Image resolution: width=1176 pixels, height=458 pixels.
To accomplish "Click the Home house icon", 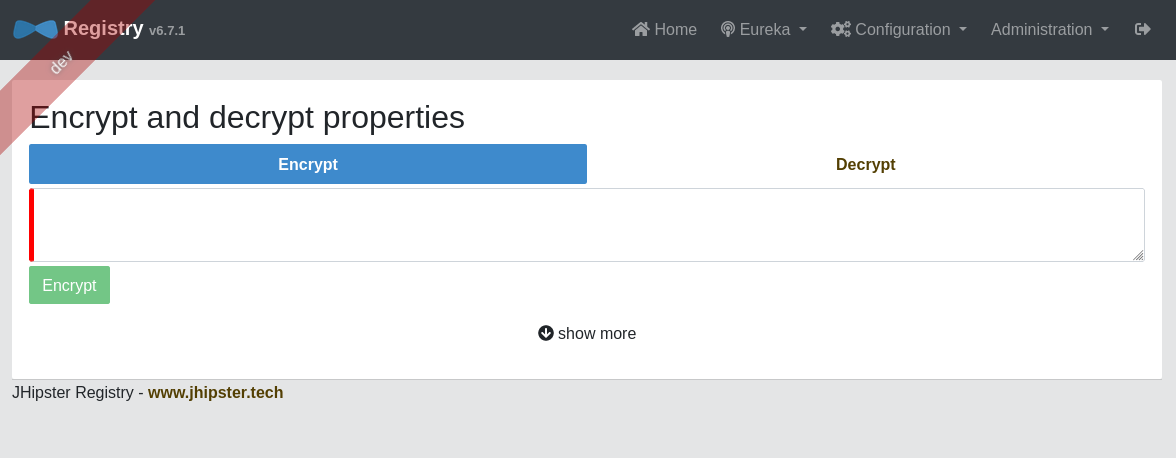I will (641, 29).
